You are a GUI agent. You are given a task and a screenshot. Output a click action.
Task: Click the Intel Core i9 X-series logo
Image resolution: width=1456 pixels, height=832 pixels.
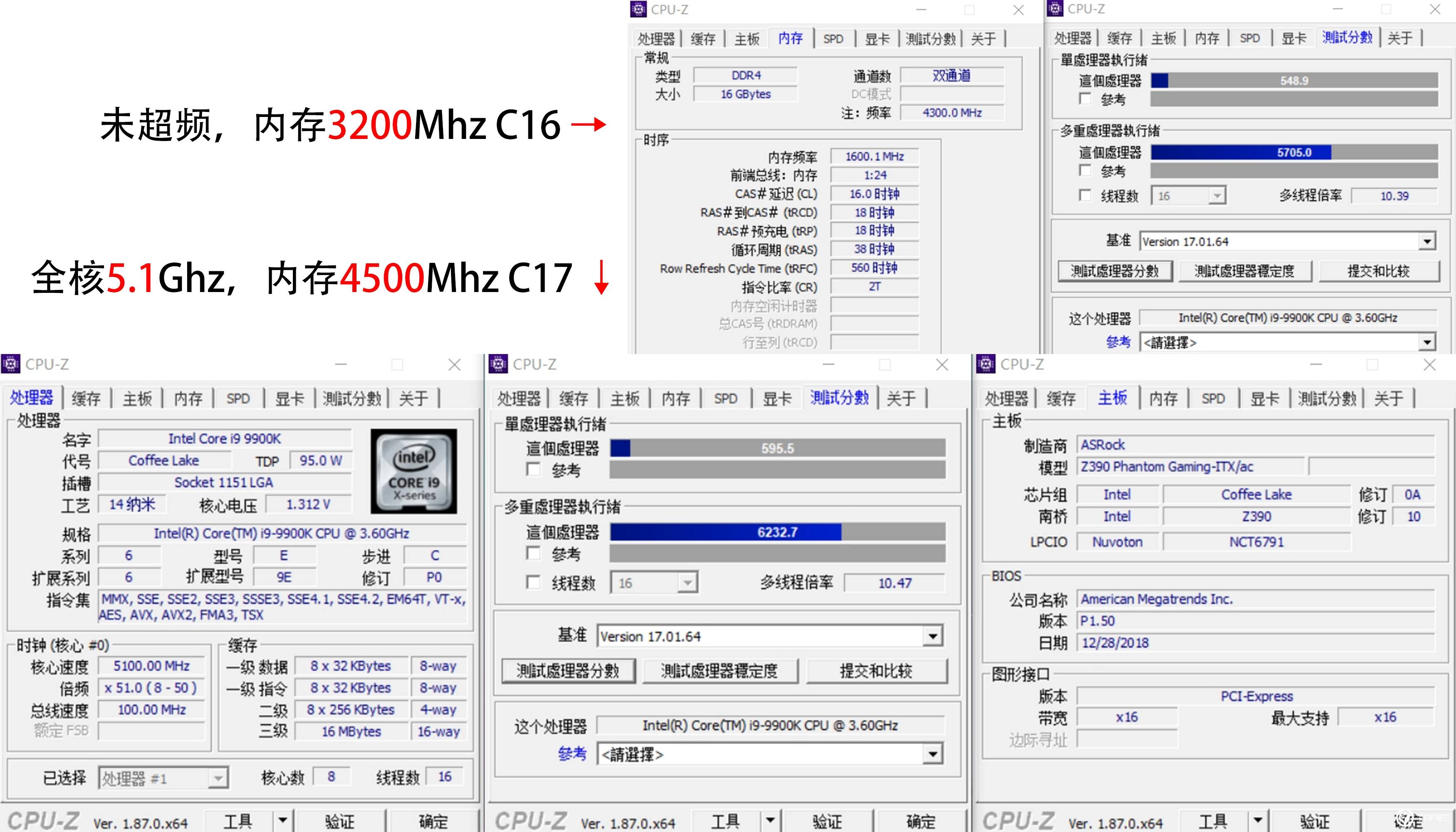pos(414,471)
